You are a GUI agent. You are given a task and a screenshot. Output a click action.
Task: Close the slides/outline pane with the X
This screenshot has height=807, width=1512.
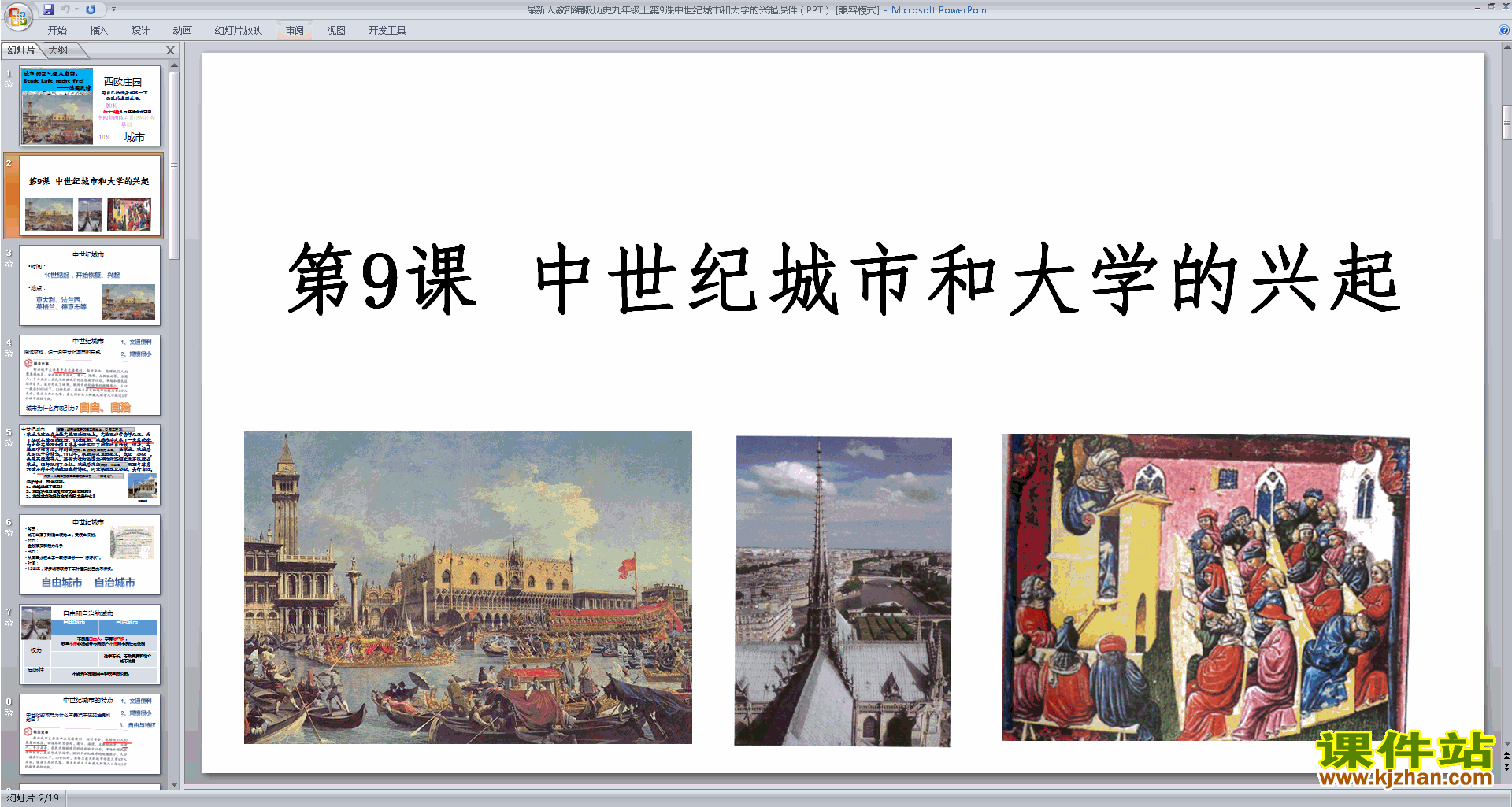[170, 50]
